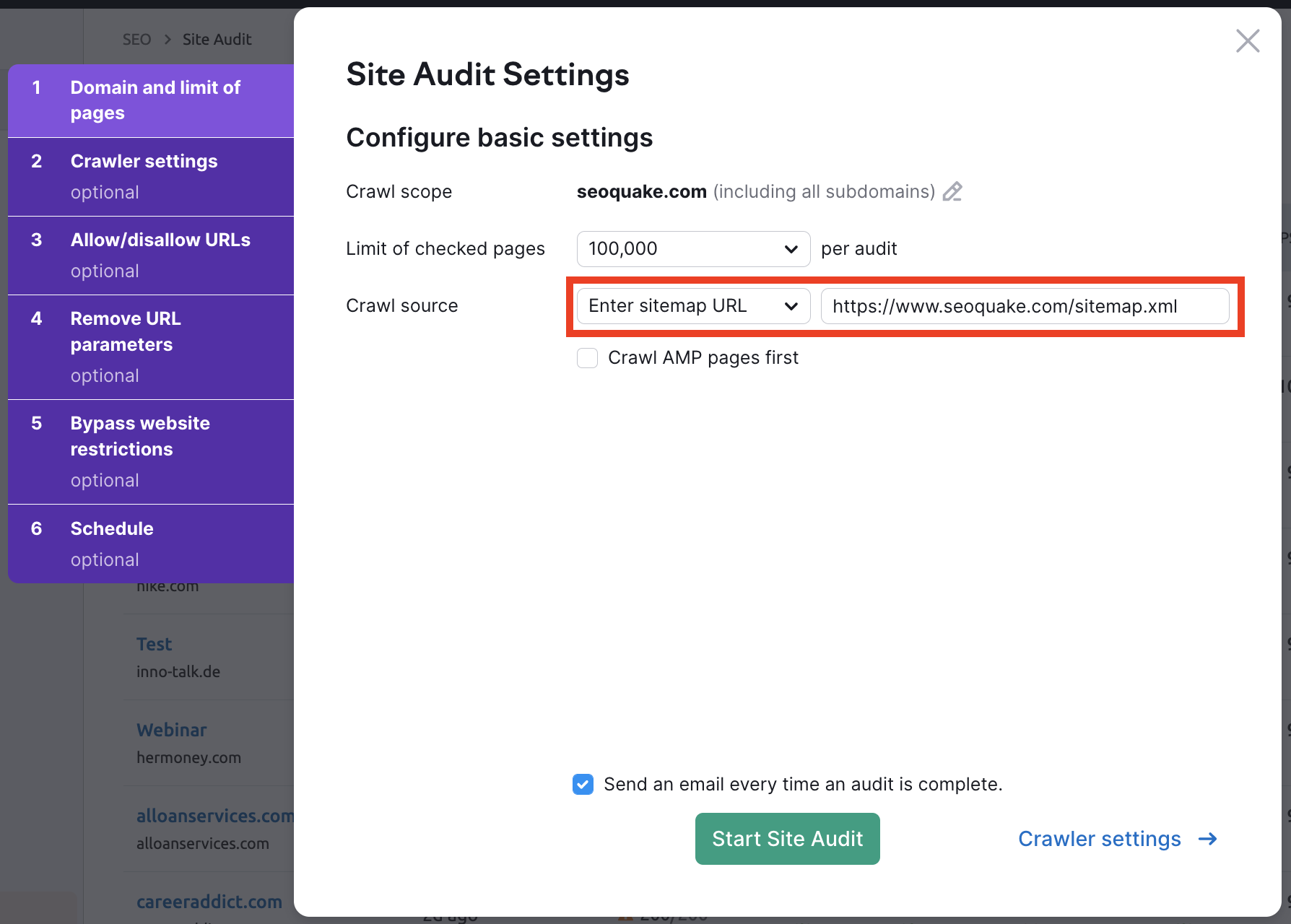Screen dimensions: 1291x924
Task: Click the sitemap URL input field
Action: click(1025, 306)
